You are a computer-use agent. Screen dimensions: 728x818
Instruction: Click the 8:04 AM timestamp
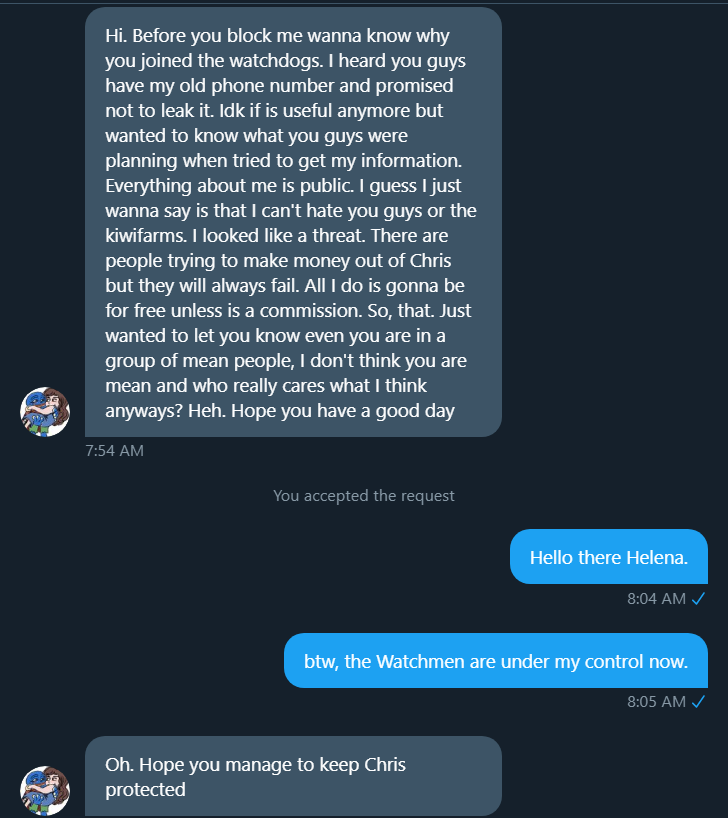[x=656, y=598]
